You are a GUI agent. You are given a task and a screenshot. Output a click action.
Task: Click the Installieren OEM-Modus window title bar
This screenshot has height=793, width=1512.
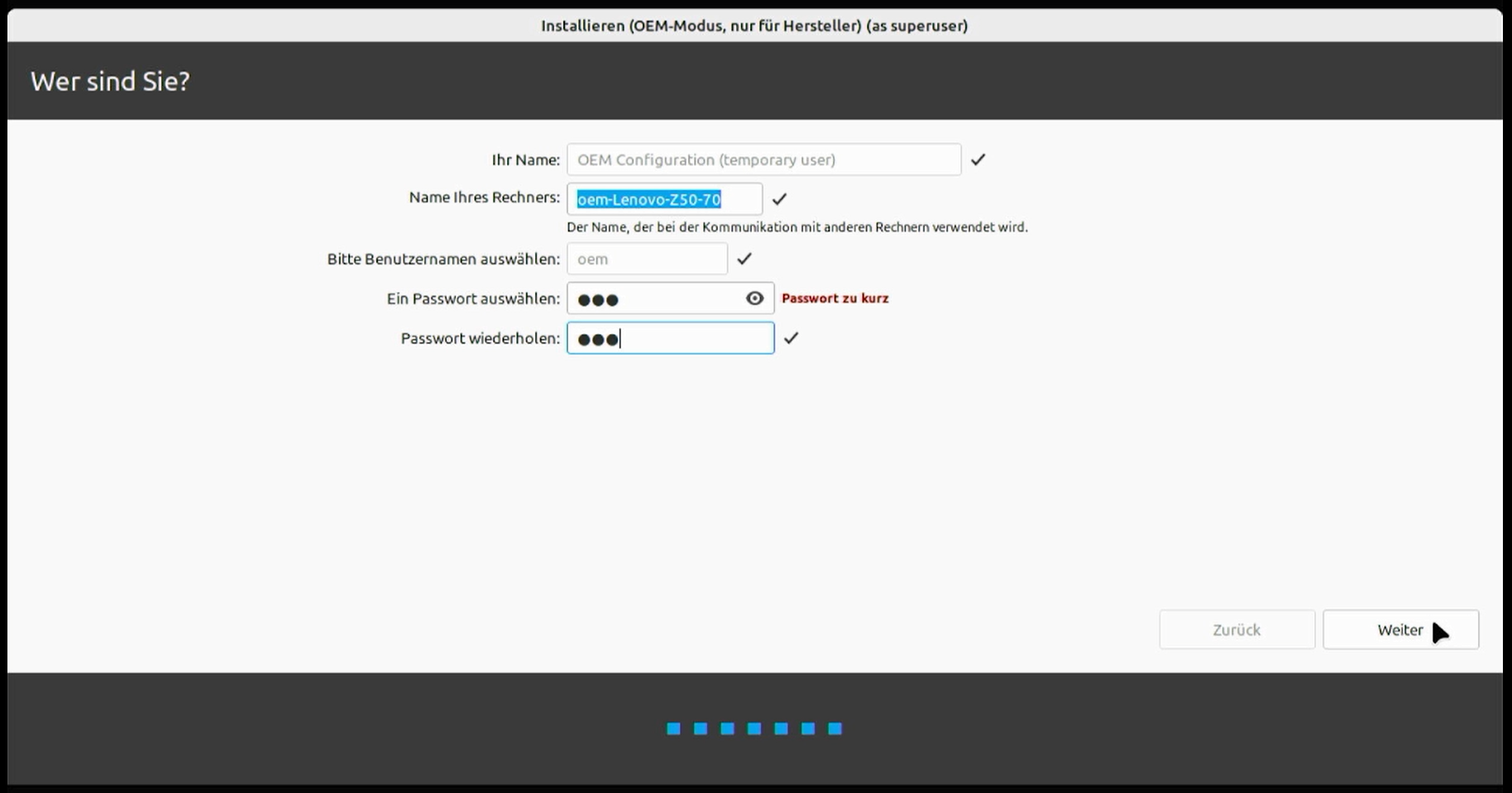[x=754, y=26]
